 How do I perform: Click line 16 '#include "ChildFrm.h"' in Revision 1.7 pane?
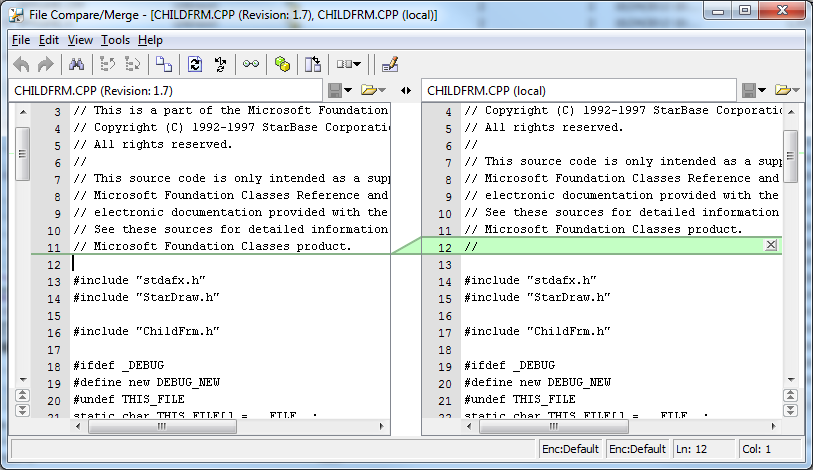[147, 331]
